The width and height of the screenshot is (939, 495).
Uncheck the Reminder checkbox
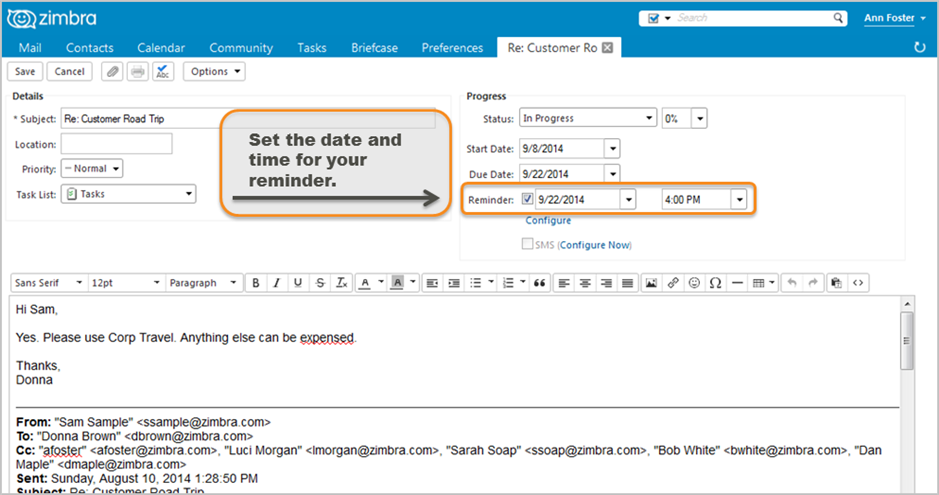527,199
